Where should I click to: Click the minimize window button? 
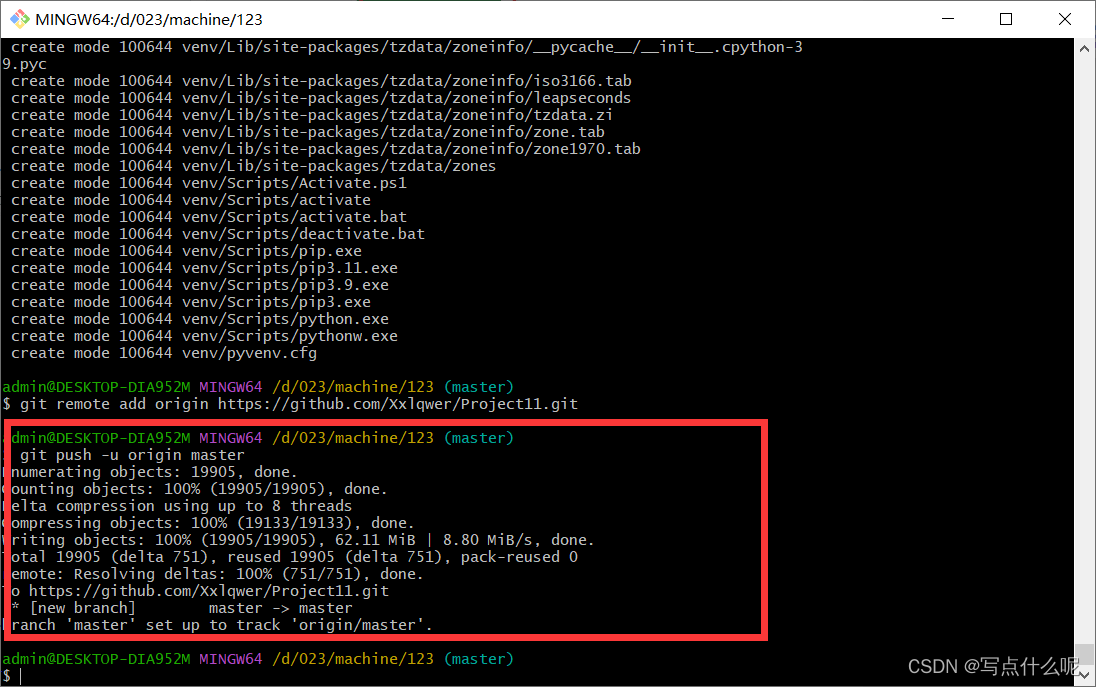pyautogui.click(x=947, y=19)
